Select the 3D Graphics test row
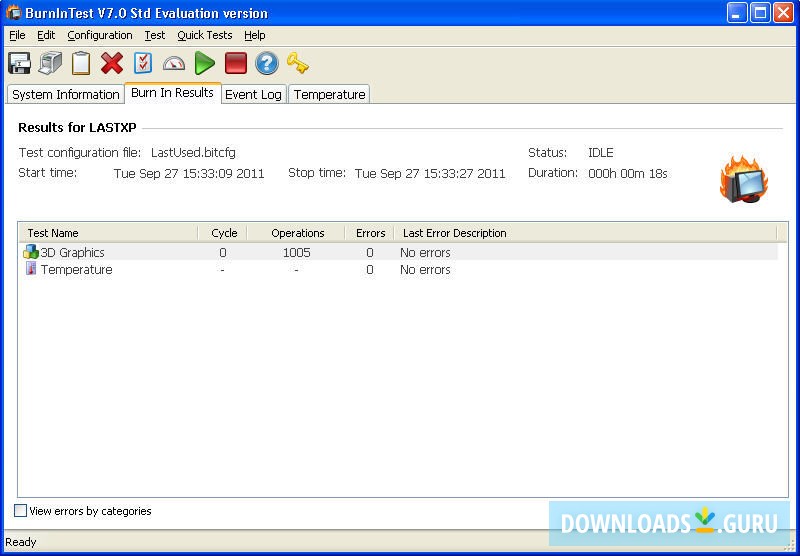Viewport: 800px width, 556px height. click(398, 252)
